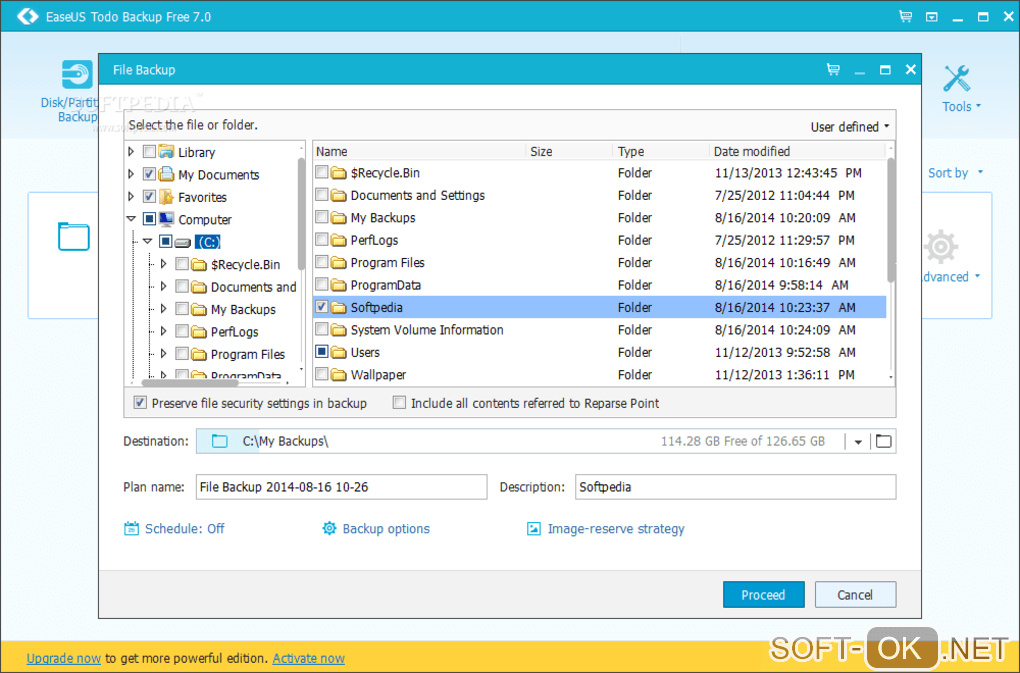The width and height of the screenshot is (1020, 673).
Task: Click the shopping cart icon in main title bar
Action: click(905, 16)
